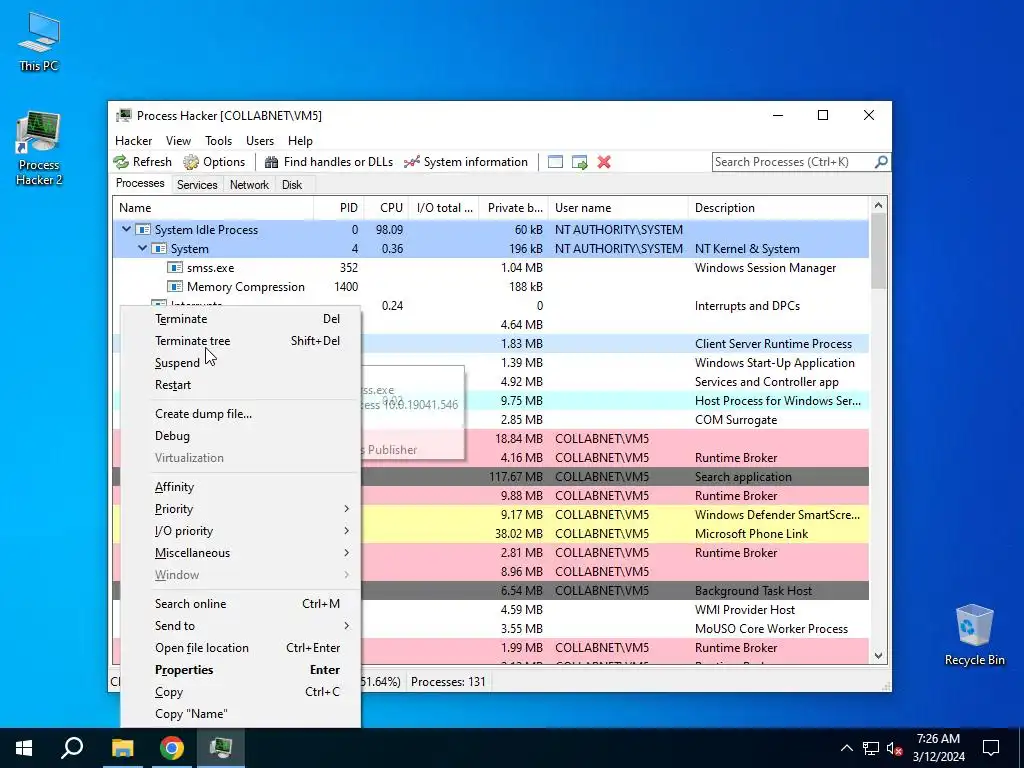Viewport: 1024px width, 768px height.
Task: Click the taskbar search icon
Action: (x=72, y=748)
